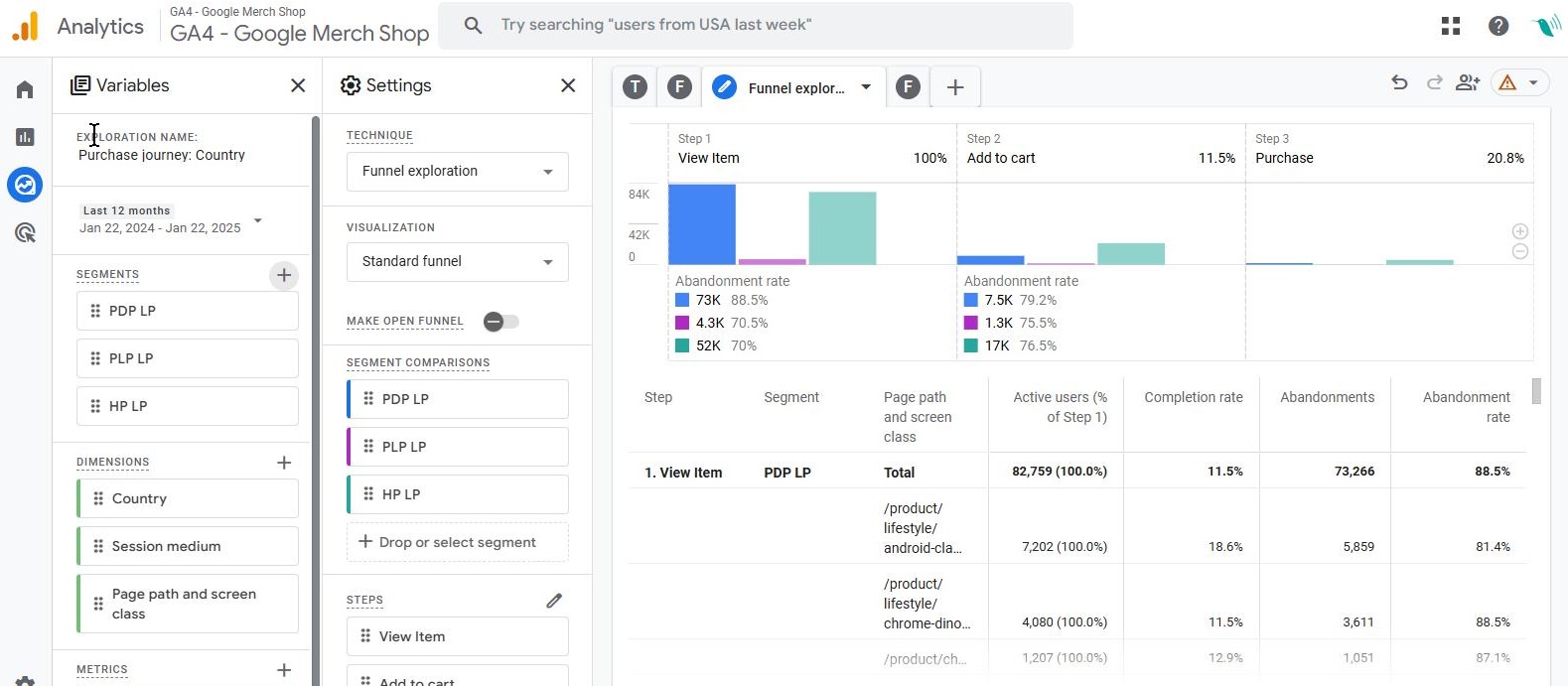Viewport: 1568px width, 686px height.
Task: Close the Settings panel
Action: pos(568,85)
